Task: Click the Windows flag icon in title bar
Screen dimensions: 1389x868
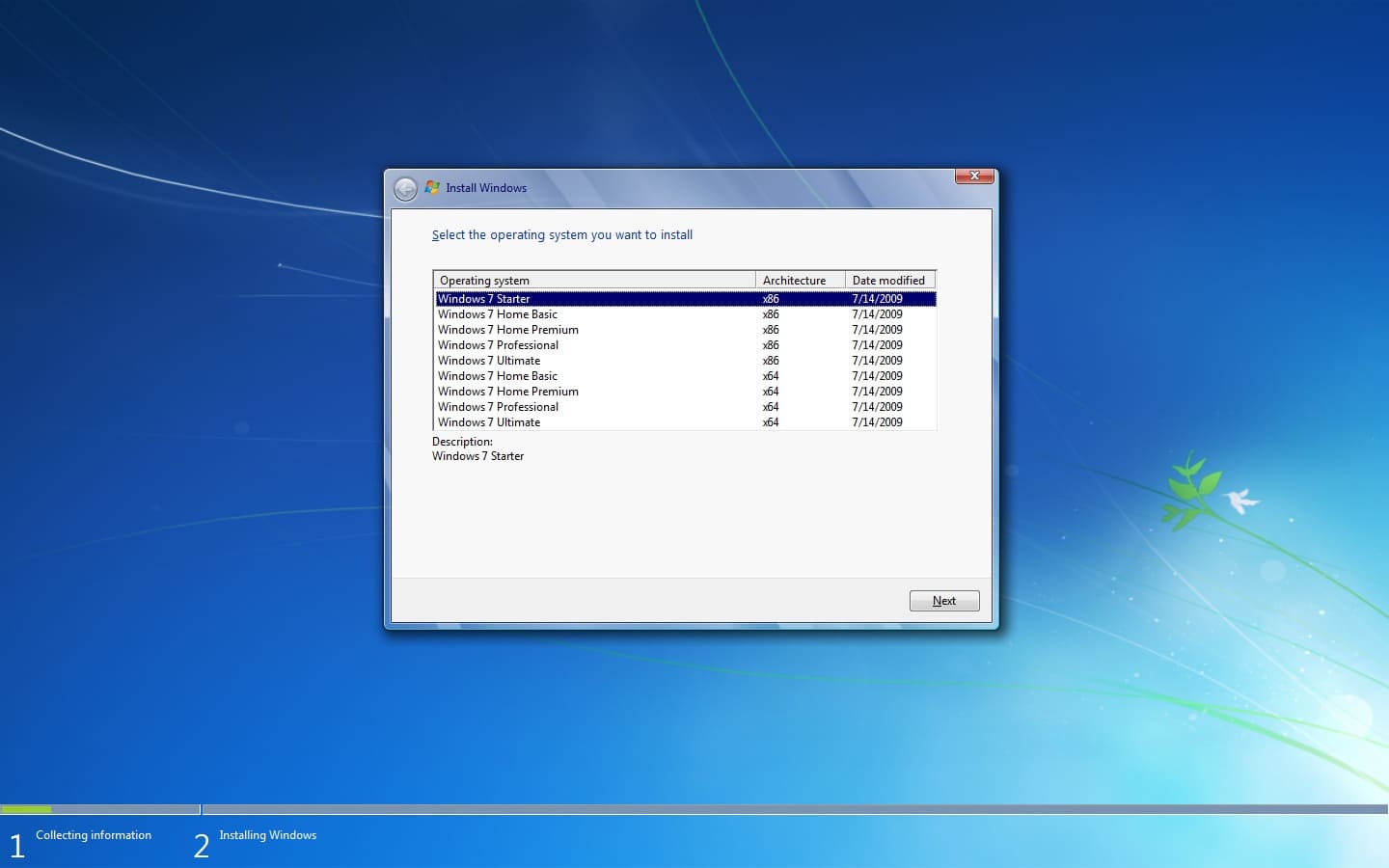Action: pyautogui.click(x=433, y=187)
